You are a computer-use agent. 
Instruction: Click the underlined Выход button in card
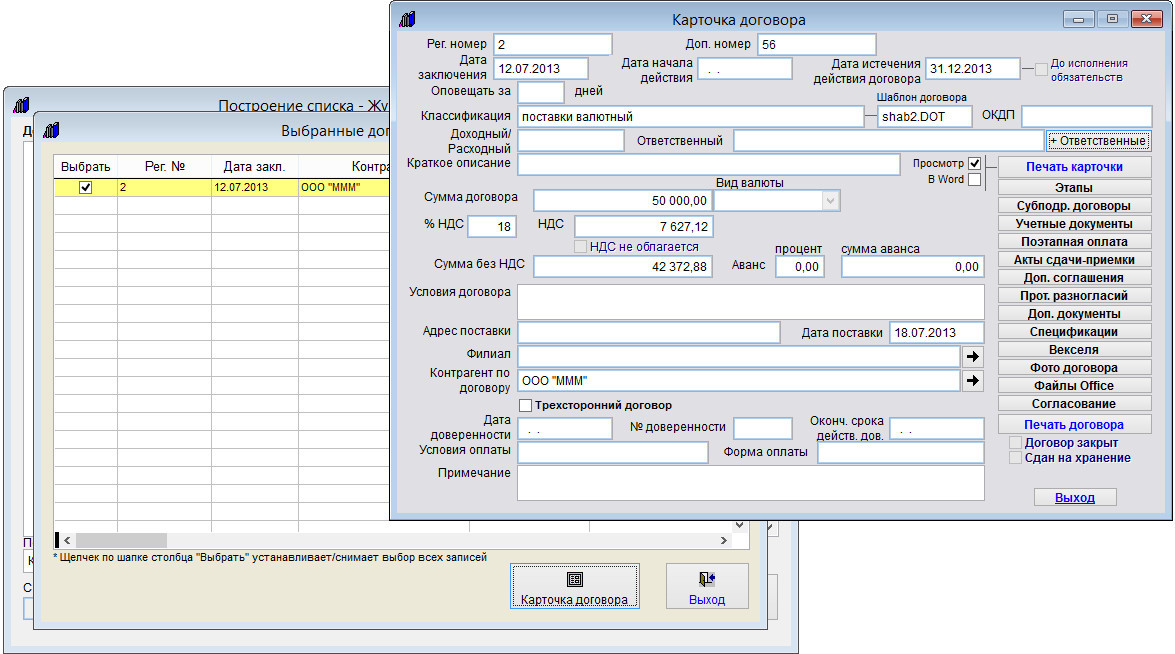pos(1074,497)
